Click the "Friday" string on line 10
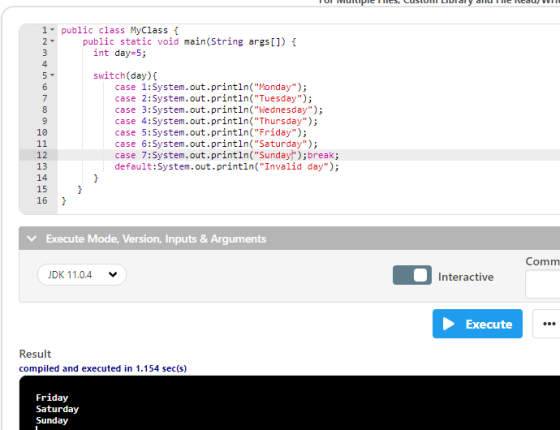This screenshot has height=430, width=560. (x=275, y=132)
